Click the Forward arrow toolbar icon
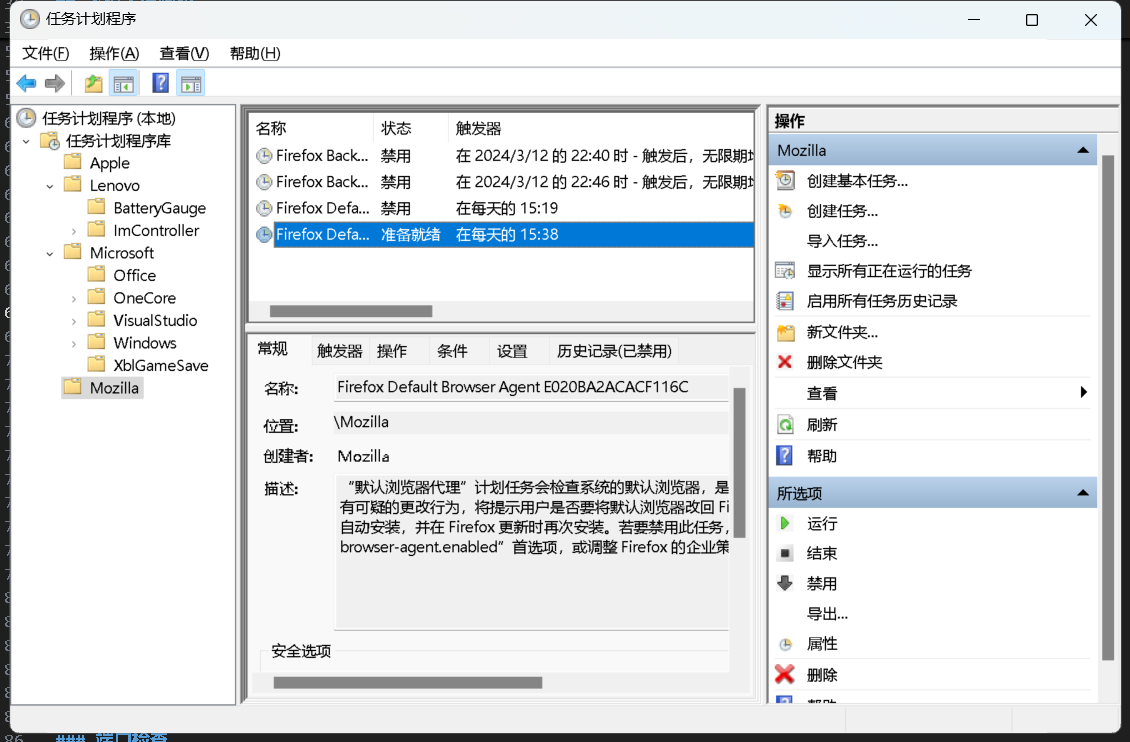The width and height of the screenshot is (1130, 742). 55,84
